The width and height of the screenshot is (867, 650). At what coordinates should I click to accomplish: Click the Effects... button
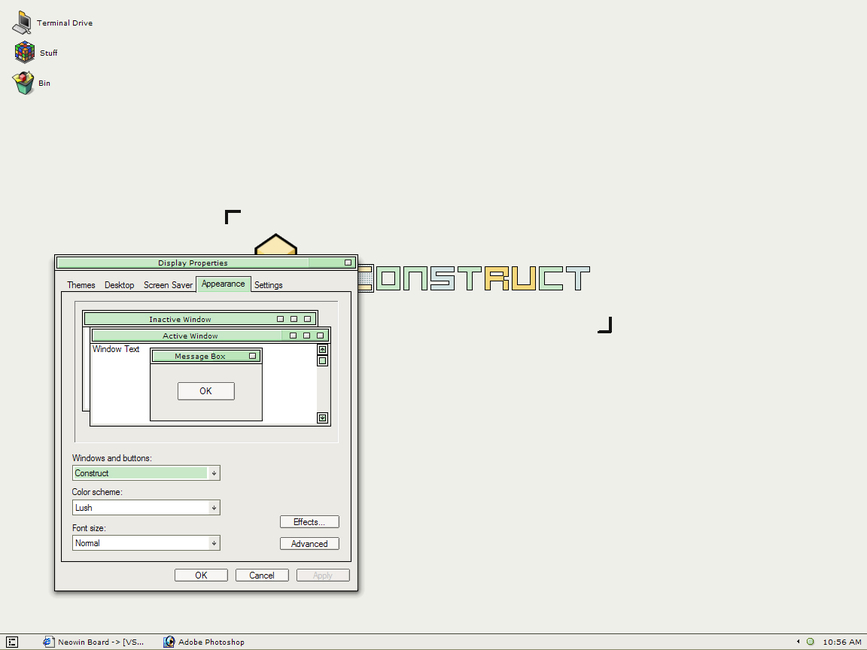(309, 522)
